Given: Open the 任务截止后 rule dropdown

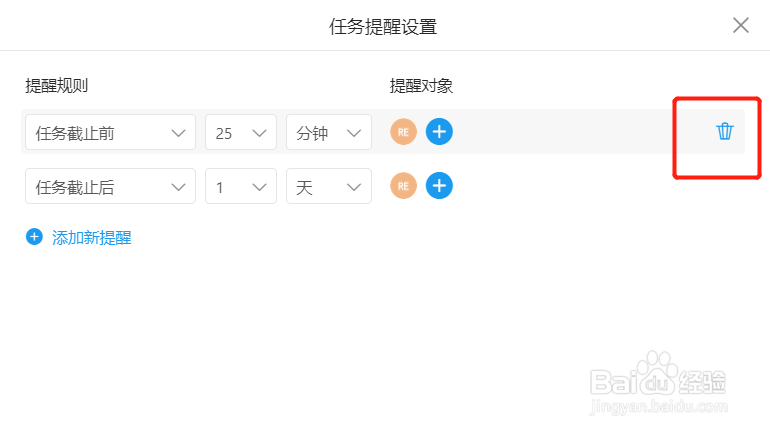Looking at the screenshot, I should pyautogui.click(x=110, y=186).
